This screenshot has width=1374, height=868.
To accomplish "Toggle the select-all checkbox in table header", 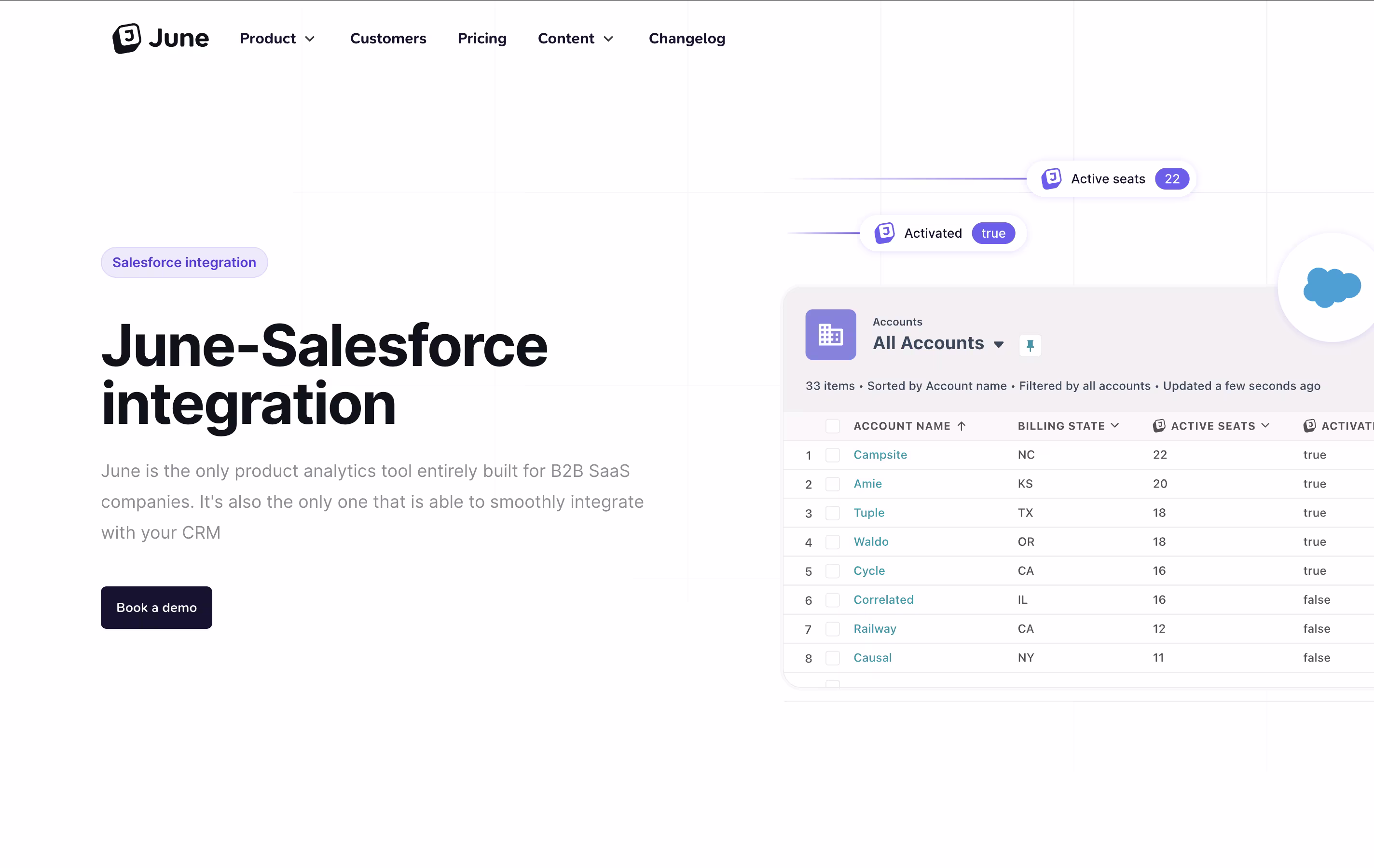I will (833, 426).
